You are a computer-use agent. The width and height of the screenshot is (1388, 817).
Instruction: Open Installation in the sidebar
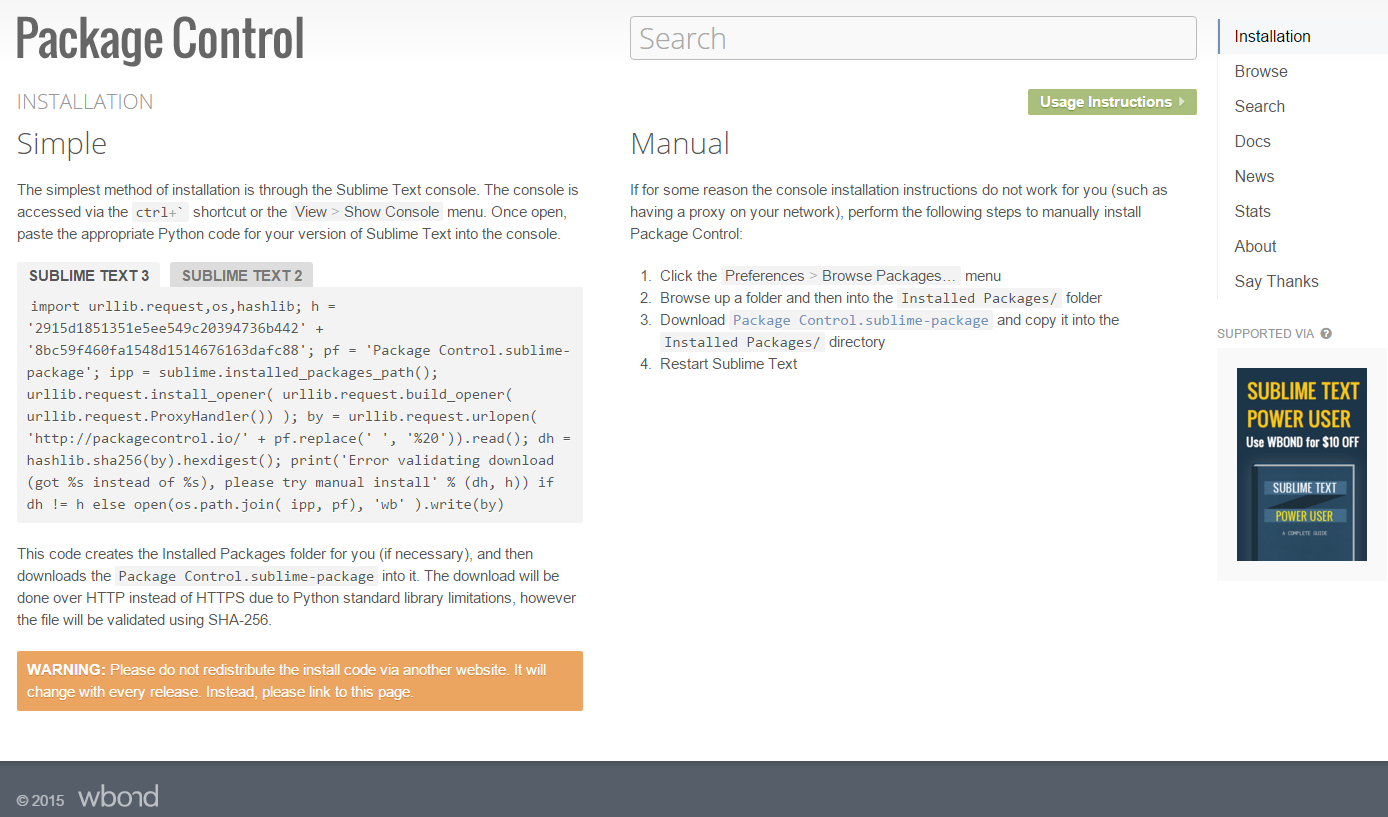tap(1303, 36)
